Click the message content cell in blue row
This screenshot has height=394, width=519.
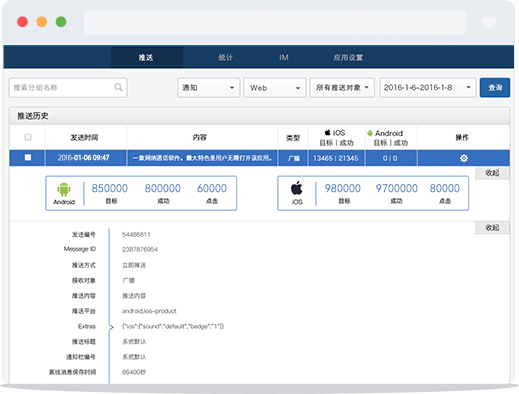[202, 158]
